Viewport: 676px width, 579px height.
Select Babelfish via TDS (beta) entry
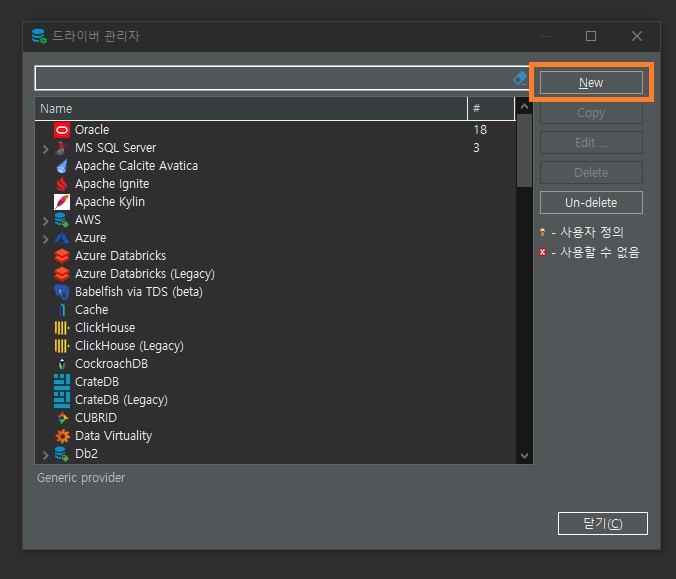tap(275, 292)
